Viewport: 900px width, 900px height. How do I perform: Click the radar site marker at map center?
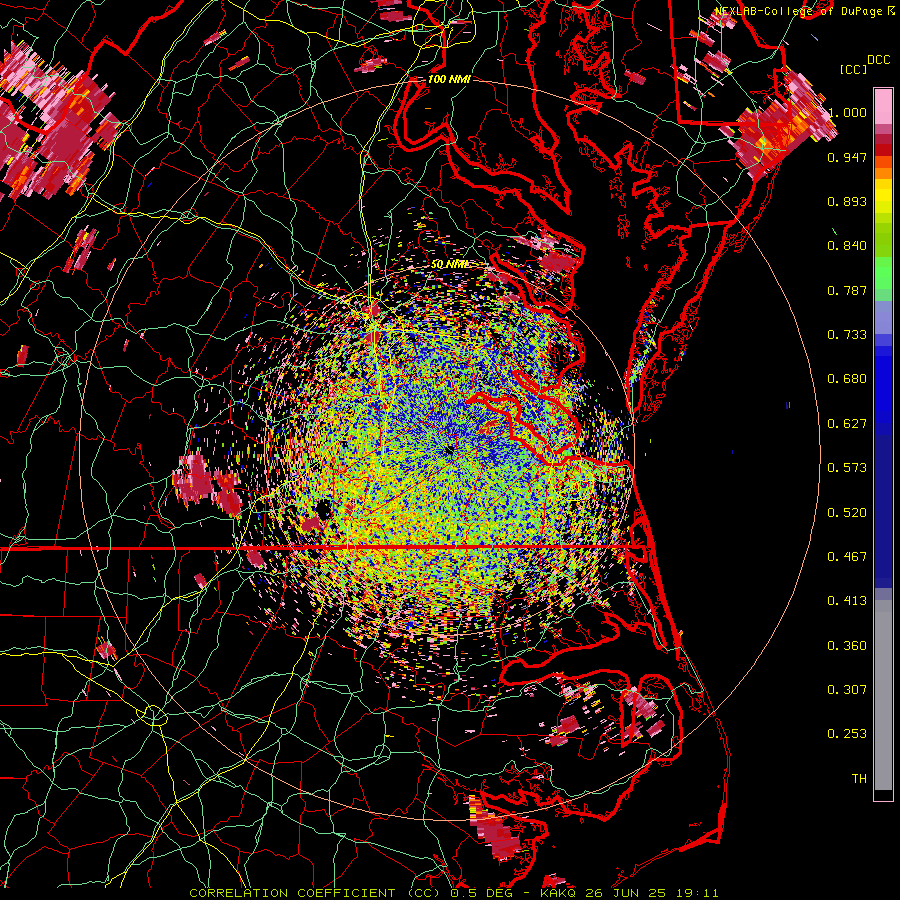tap(449, 452)
